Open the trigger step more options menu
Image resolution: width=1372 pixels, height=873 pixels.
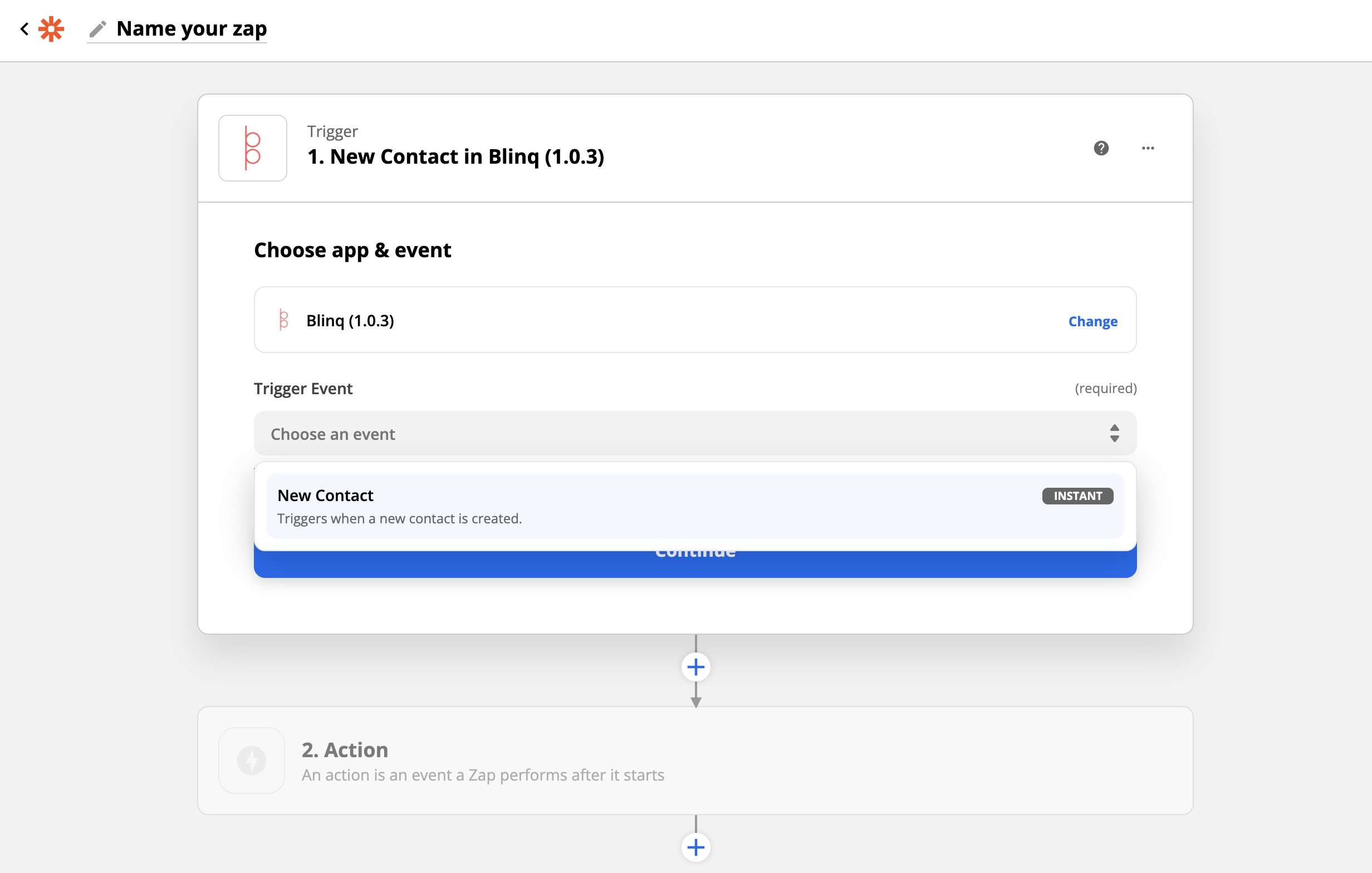tap(1148, 148)
